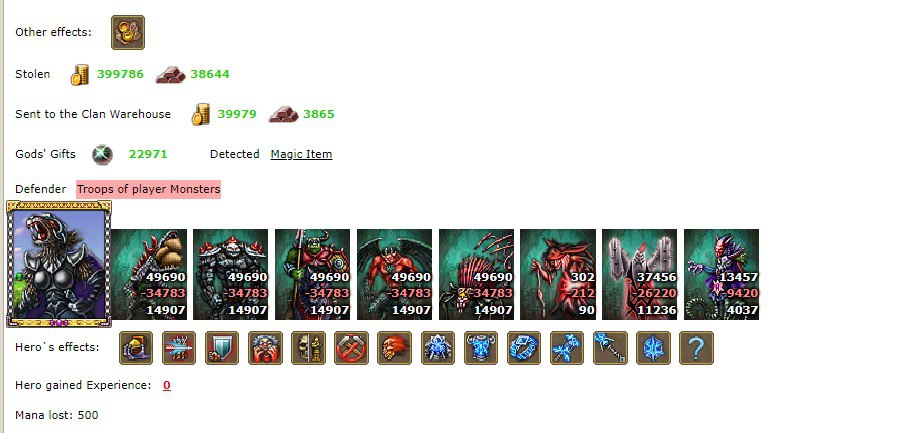
Task: Select the blue ice crystal effect icon
Action: [654, 348]
